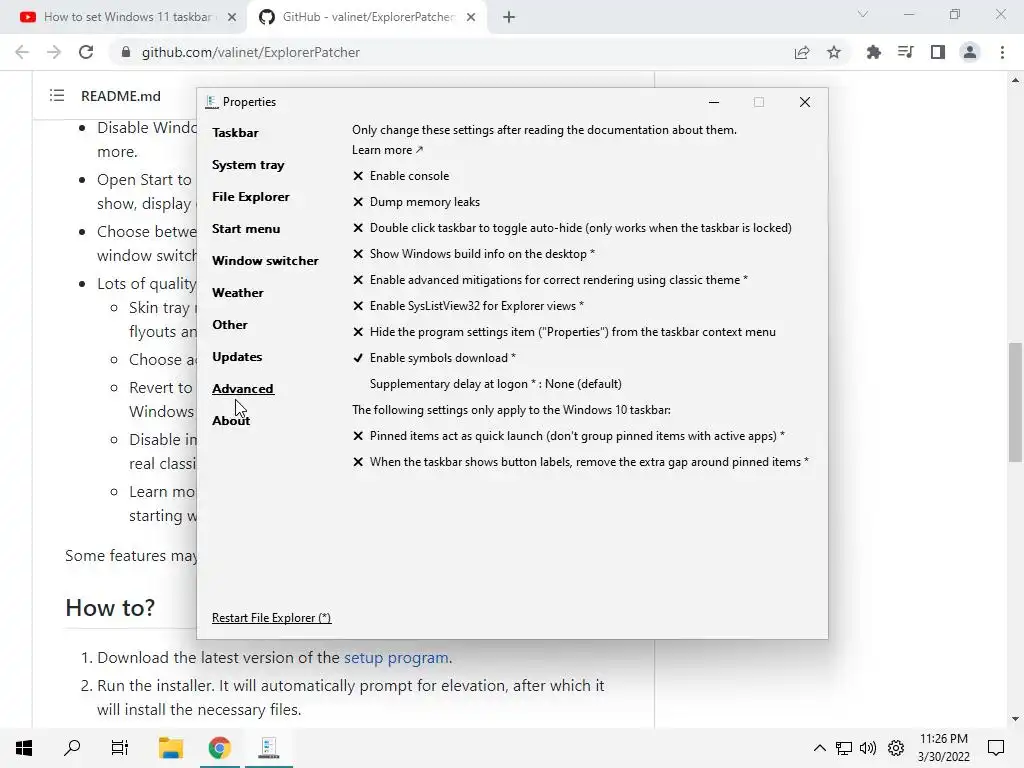This screenshot has width=1024, height=768.
Task: Open the System tray section
Action: 248,165
